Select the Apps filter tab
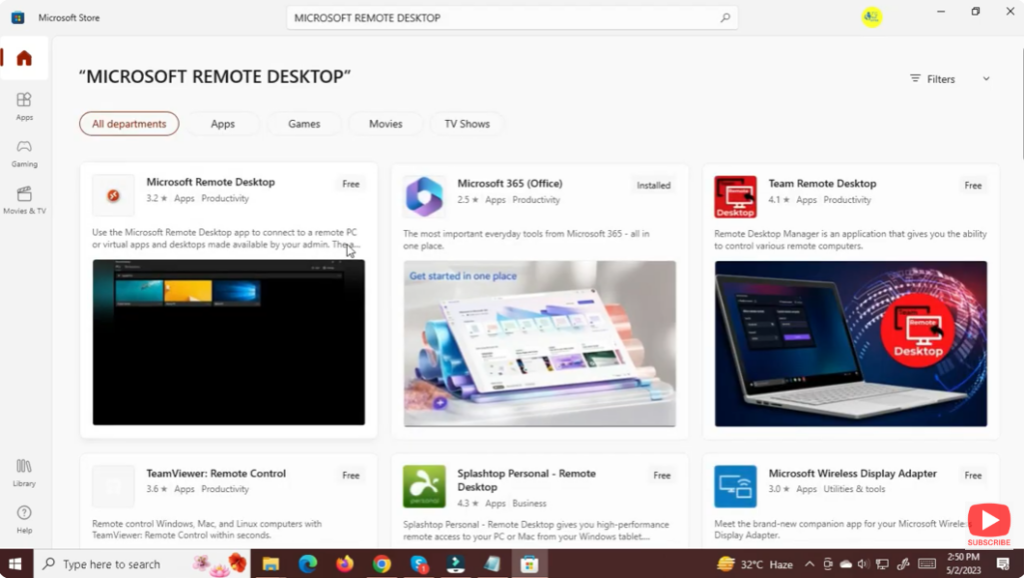Viewport: 1024px width, 578px height. point(223,123)
